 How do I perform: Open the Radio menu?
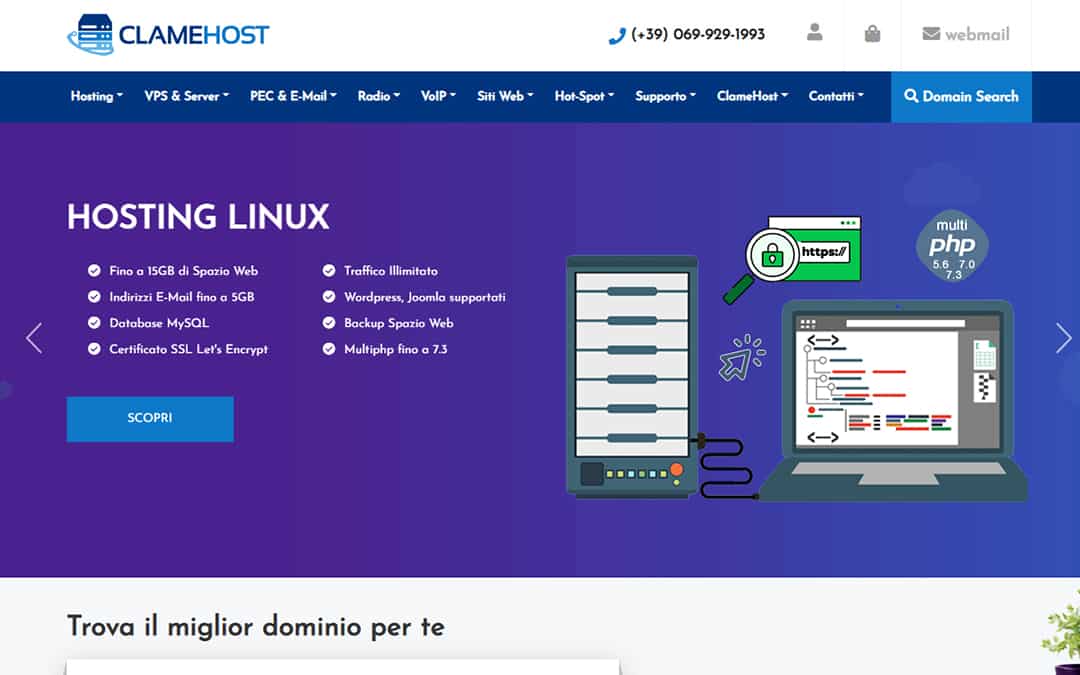[378, 97]
